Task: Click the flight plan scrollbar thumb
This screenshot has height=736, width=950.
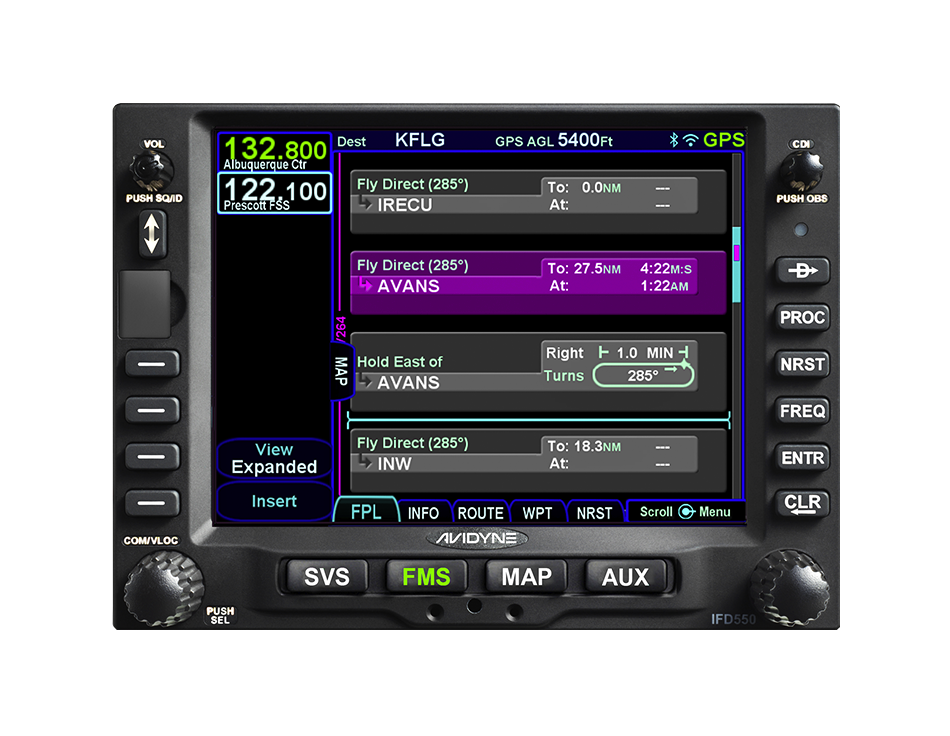Action: point(736,265)
